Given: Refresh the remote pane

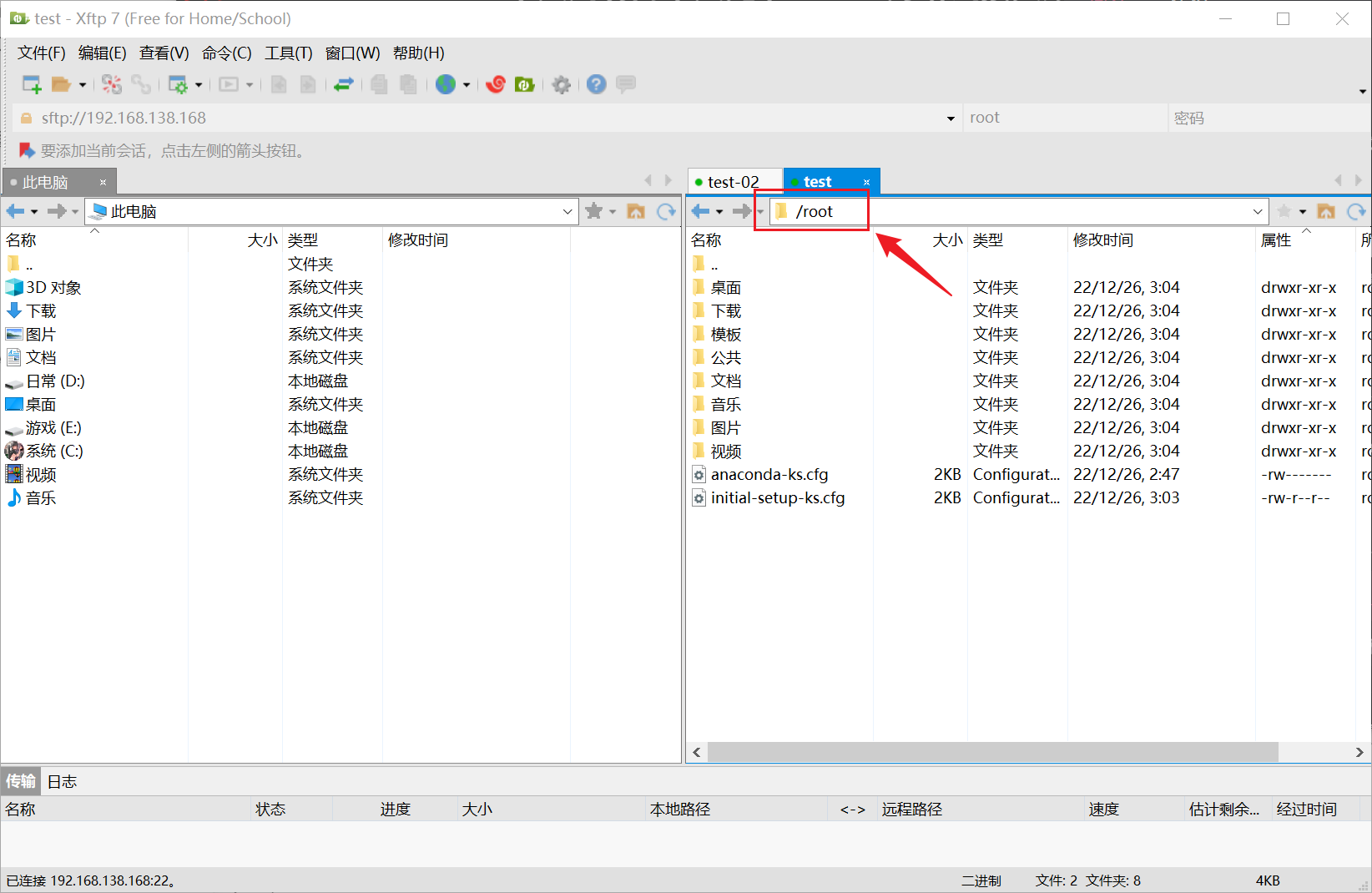Looking at the screenshot, I should click(1356, 211).
